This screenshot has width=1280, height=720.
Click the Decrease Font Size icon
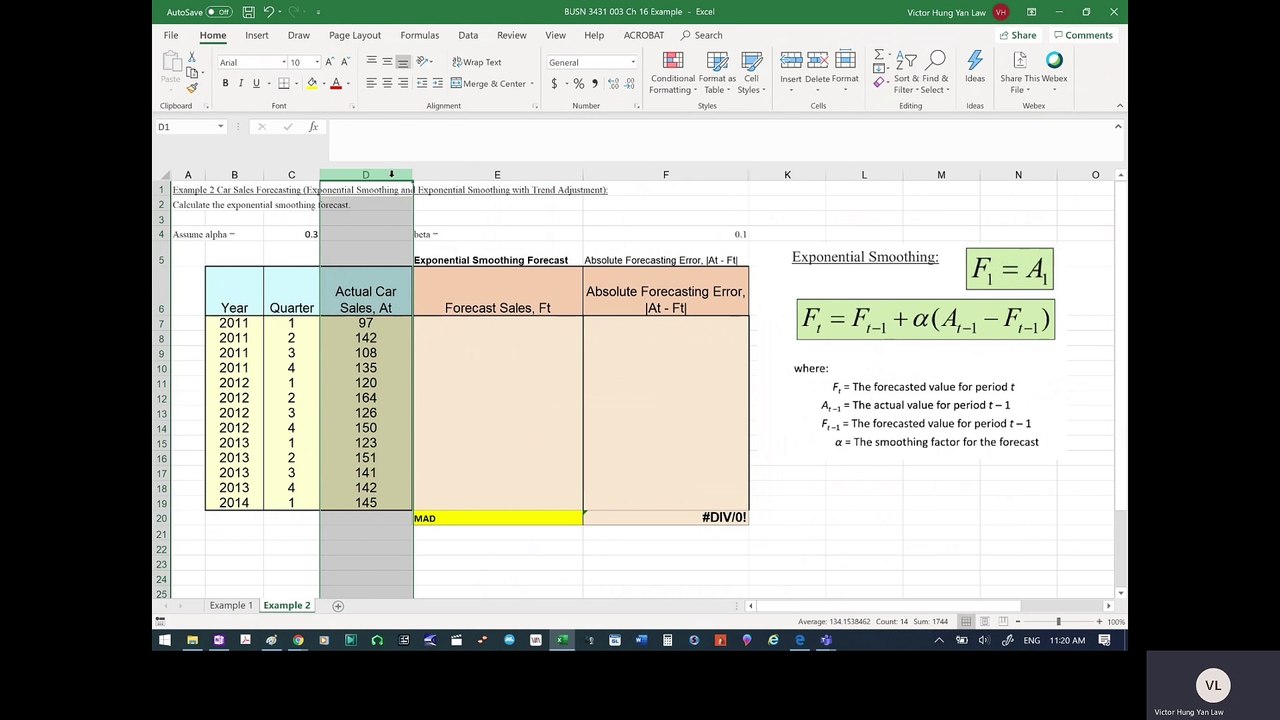(346, 62)
